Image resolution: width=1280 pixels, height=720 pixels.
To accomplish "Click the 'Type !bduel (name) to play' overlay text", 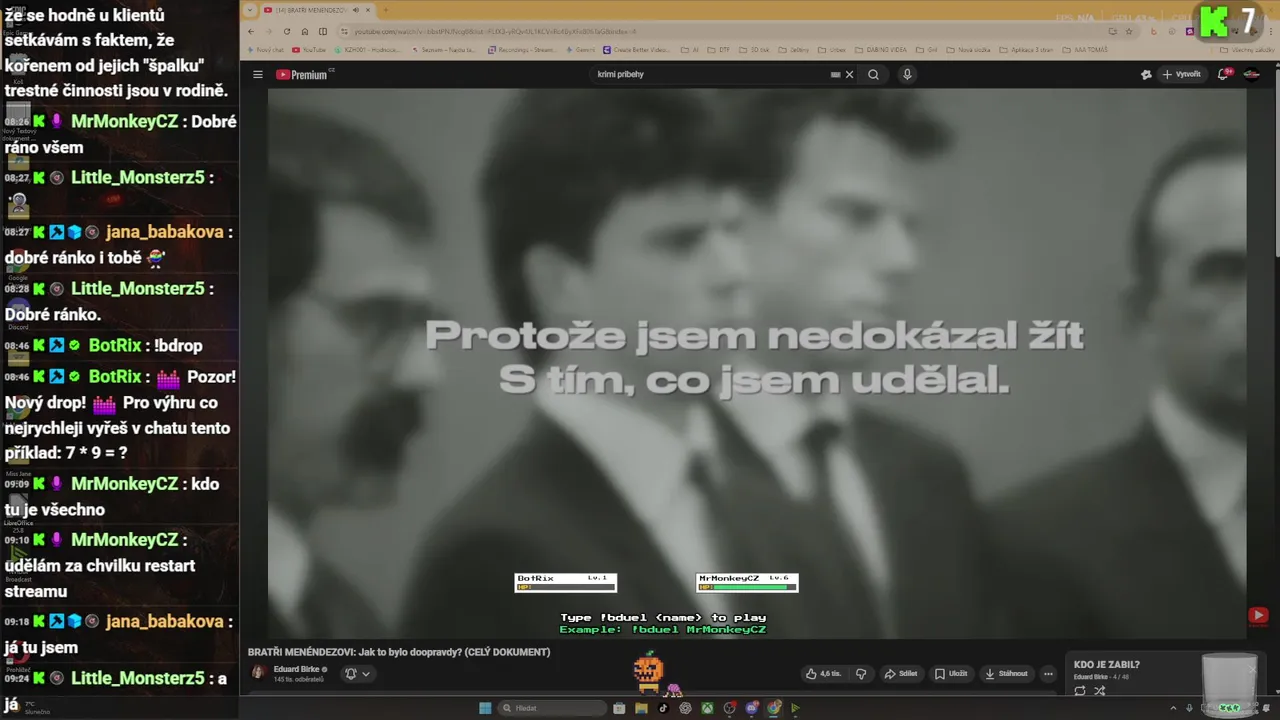I will coord(663,617).
